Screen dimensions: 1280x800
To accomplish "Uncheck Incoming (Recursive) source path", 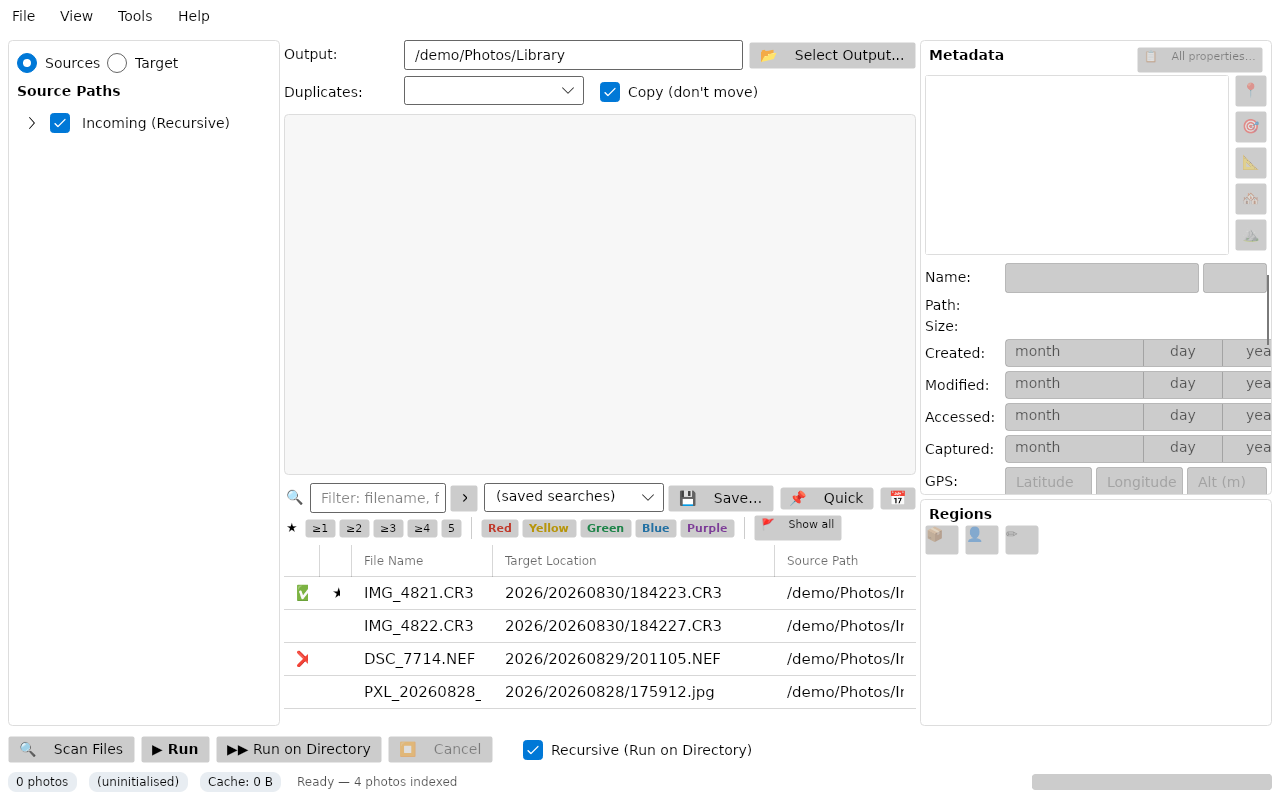I will (x=60, y=123).
